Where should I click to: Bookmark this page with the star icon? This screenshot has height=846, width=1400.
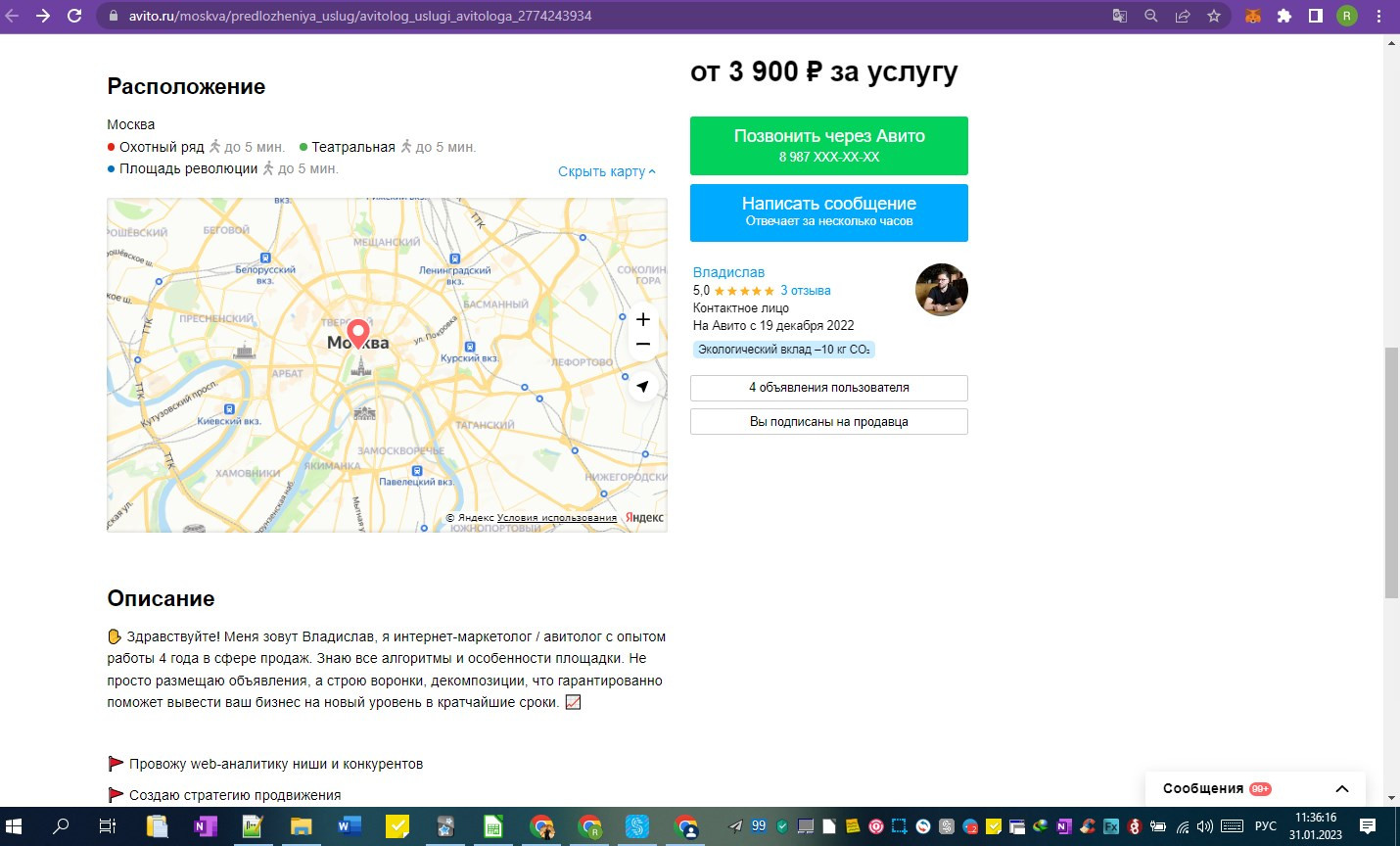tap(1214, 16)
